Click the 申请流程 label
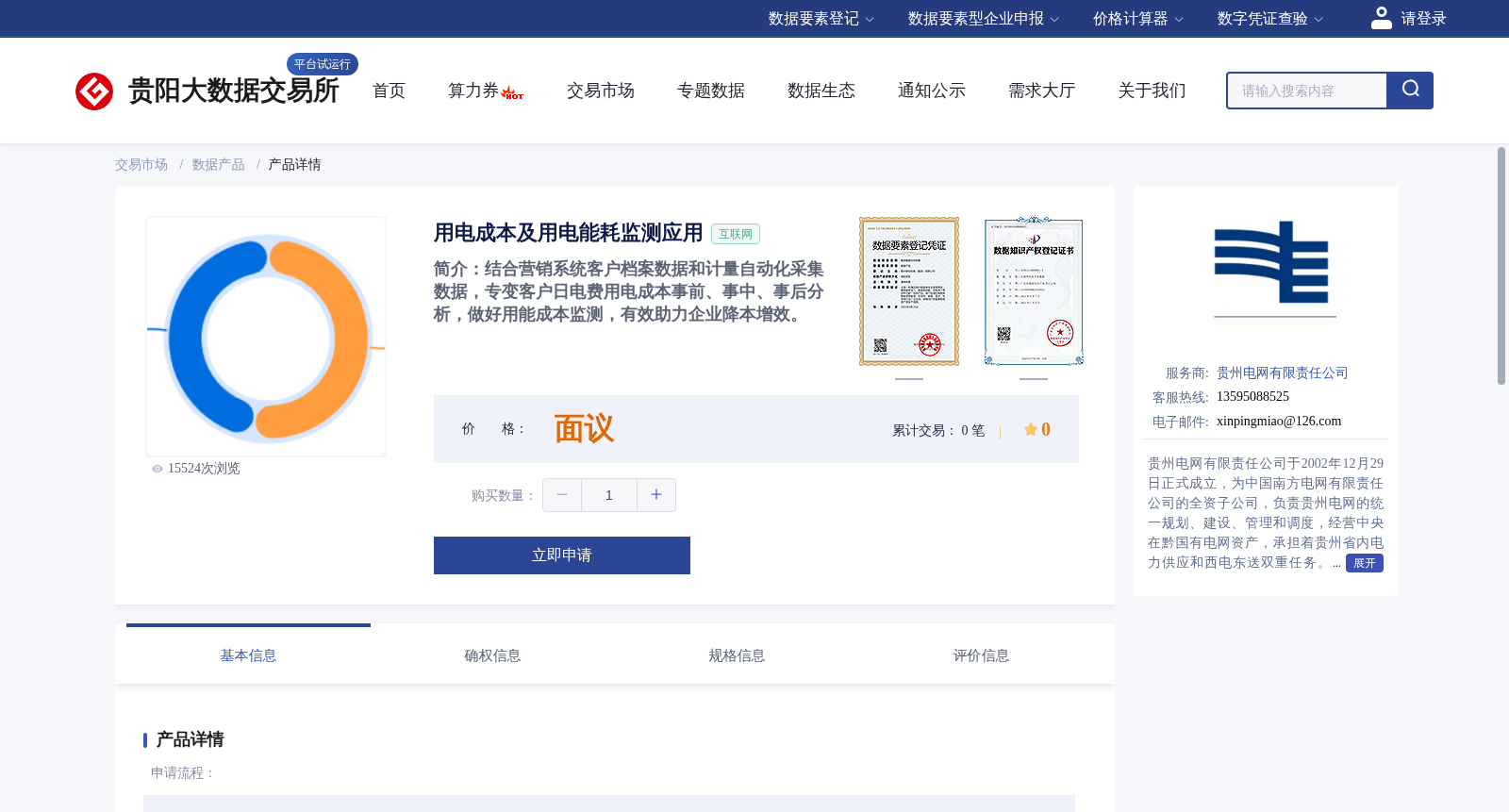The image size is (1509, 812). coord(183,773)
